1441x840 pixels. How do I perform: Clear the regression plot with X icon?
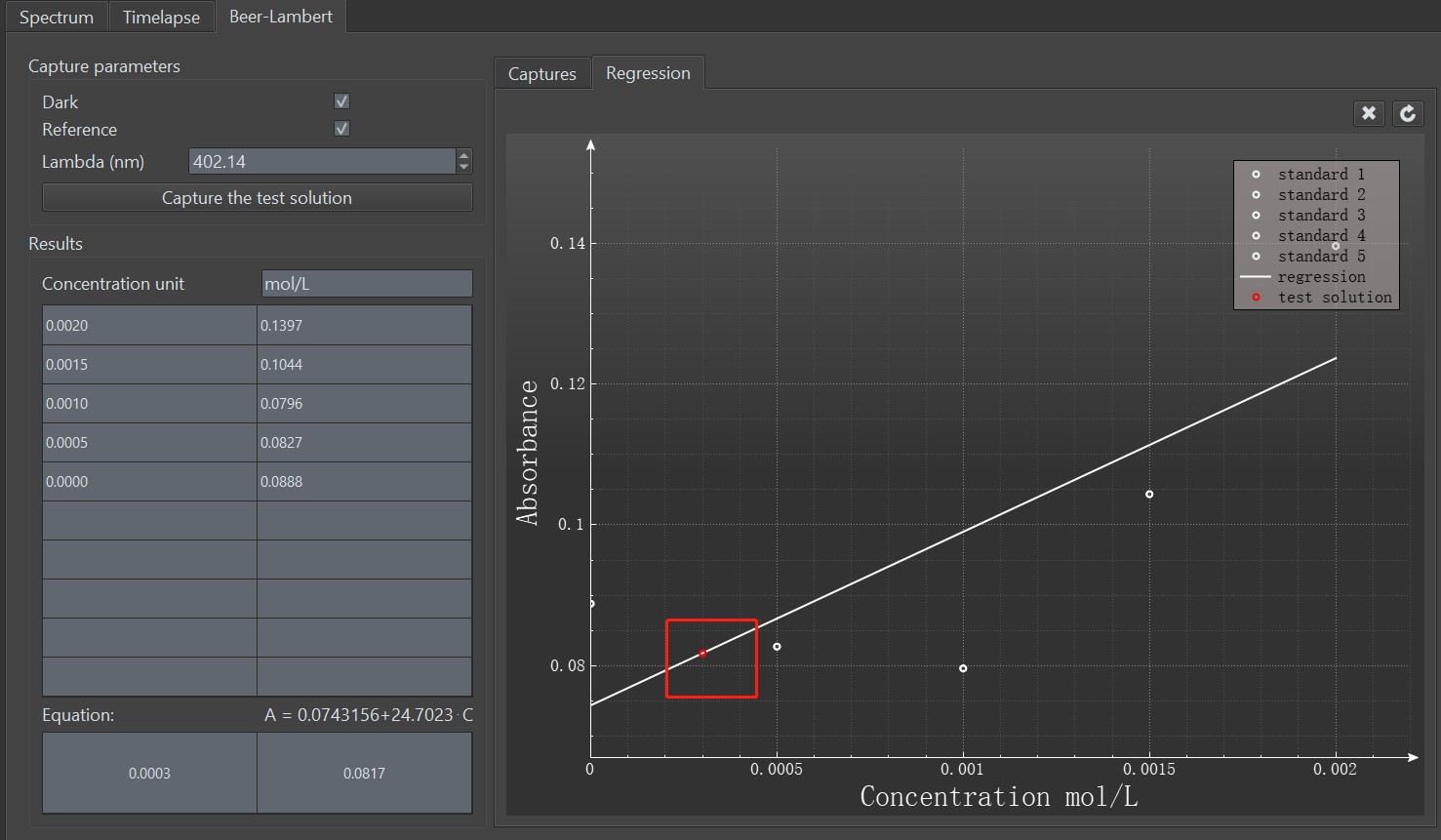pyautogui.click(x=1369, y=113)
